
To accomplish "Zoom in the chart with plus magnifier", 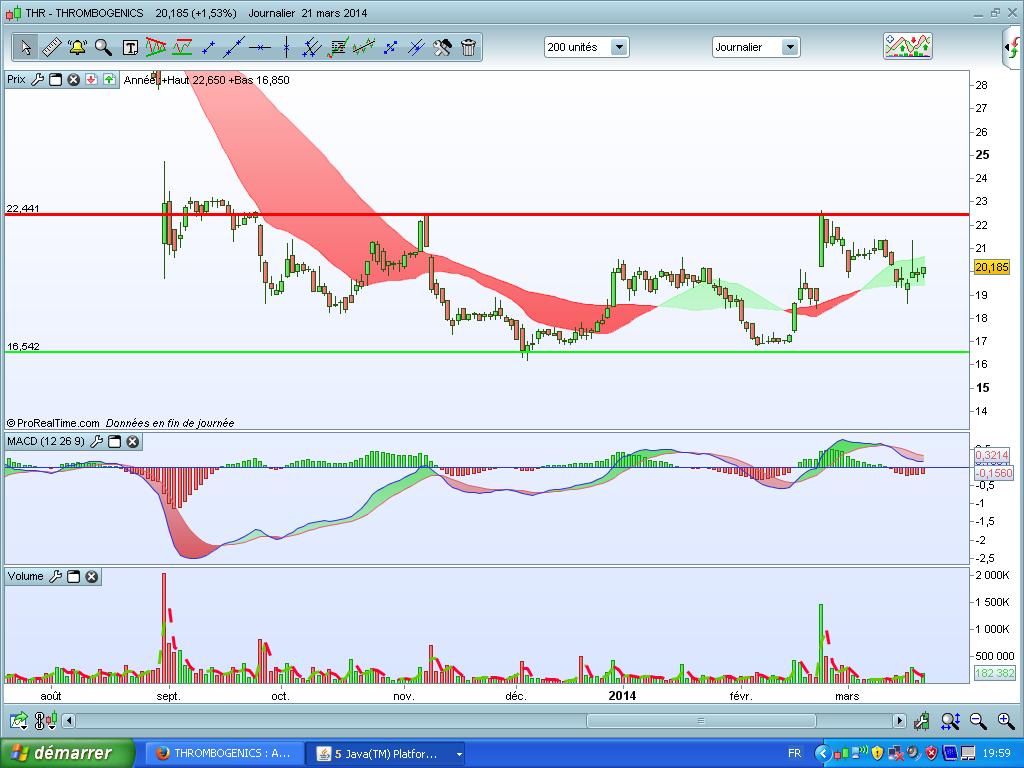I will [x=1006, y=721].
